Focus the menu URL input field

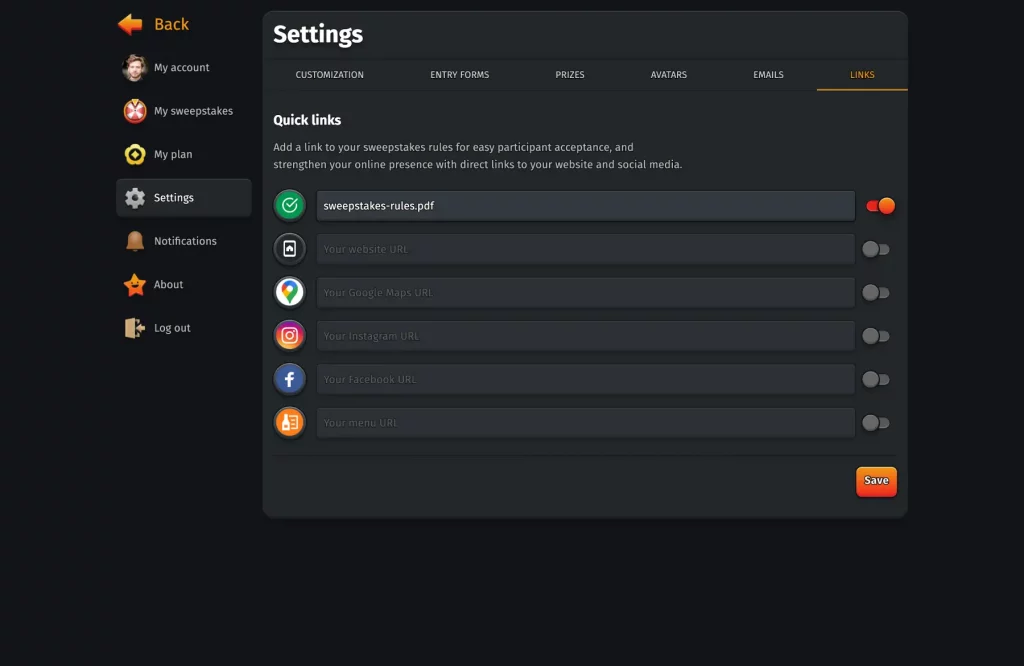pos(585,423)
